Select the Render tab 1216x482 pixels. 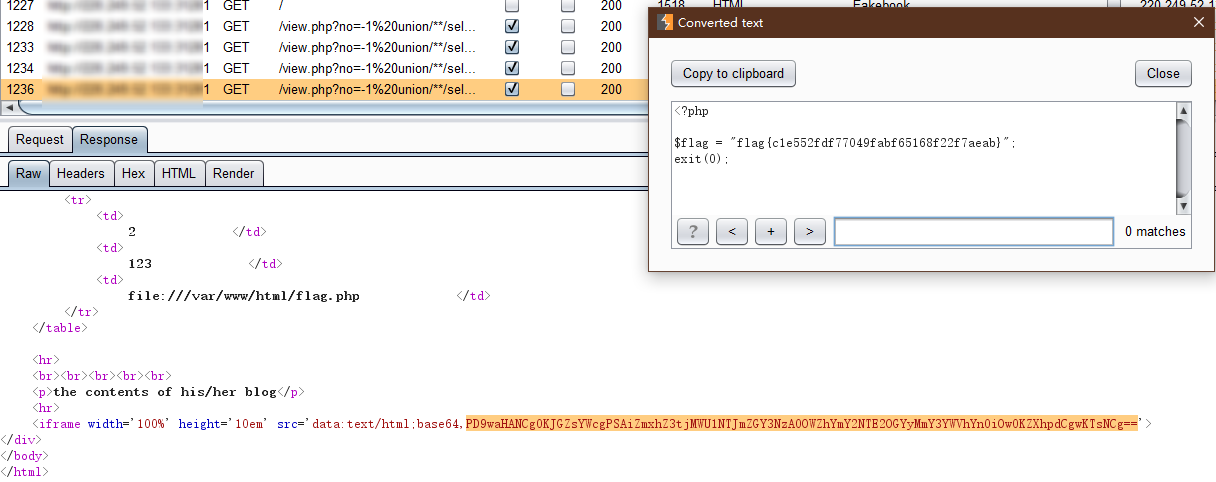(x=234, y=174)
